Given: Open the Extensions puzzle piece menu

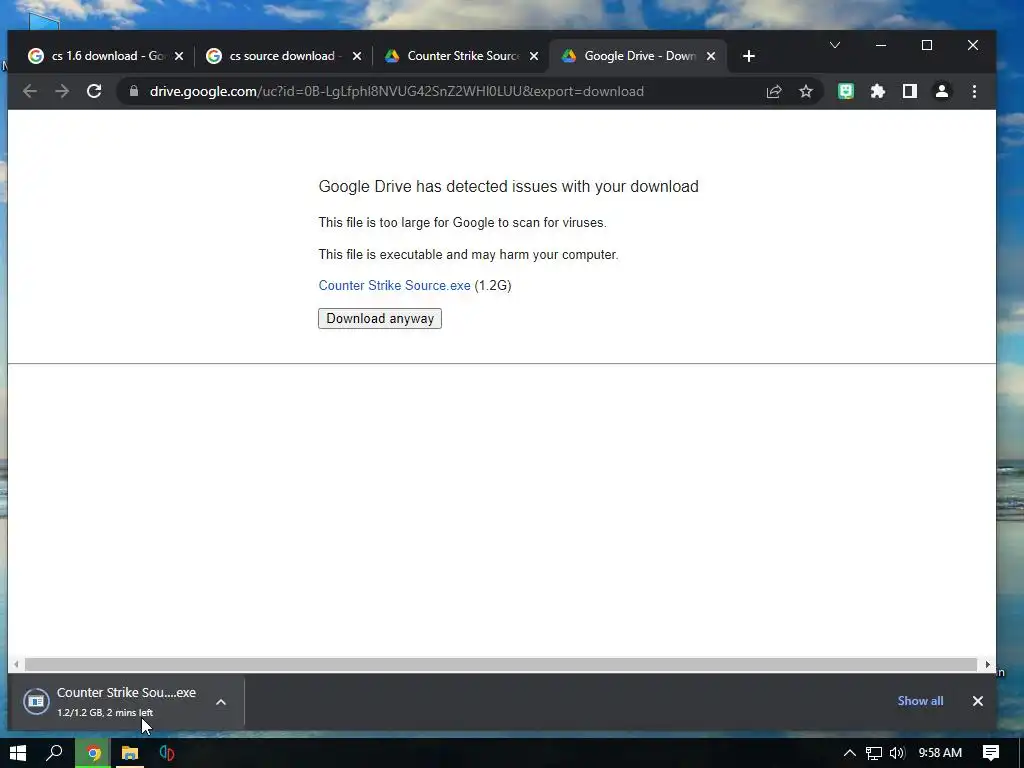Looking at the screenshot, I should 878,91.
